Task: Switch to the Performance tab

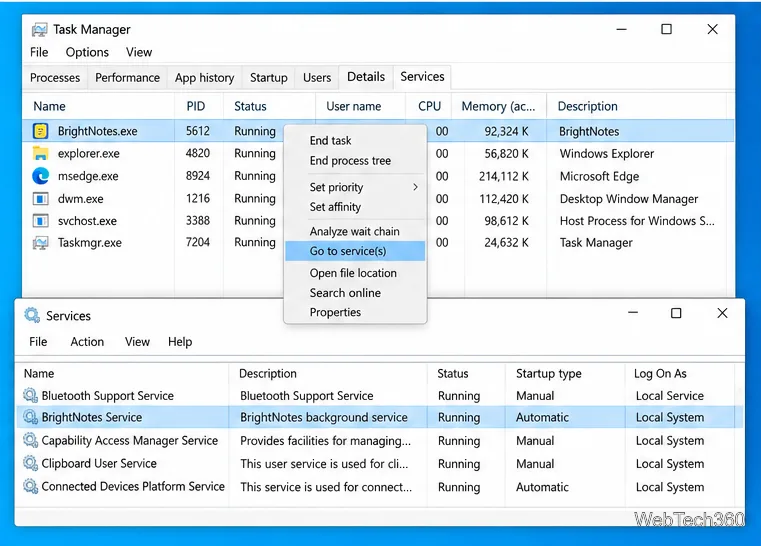Action: pyautogui.click(x=127, y=78)
